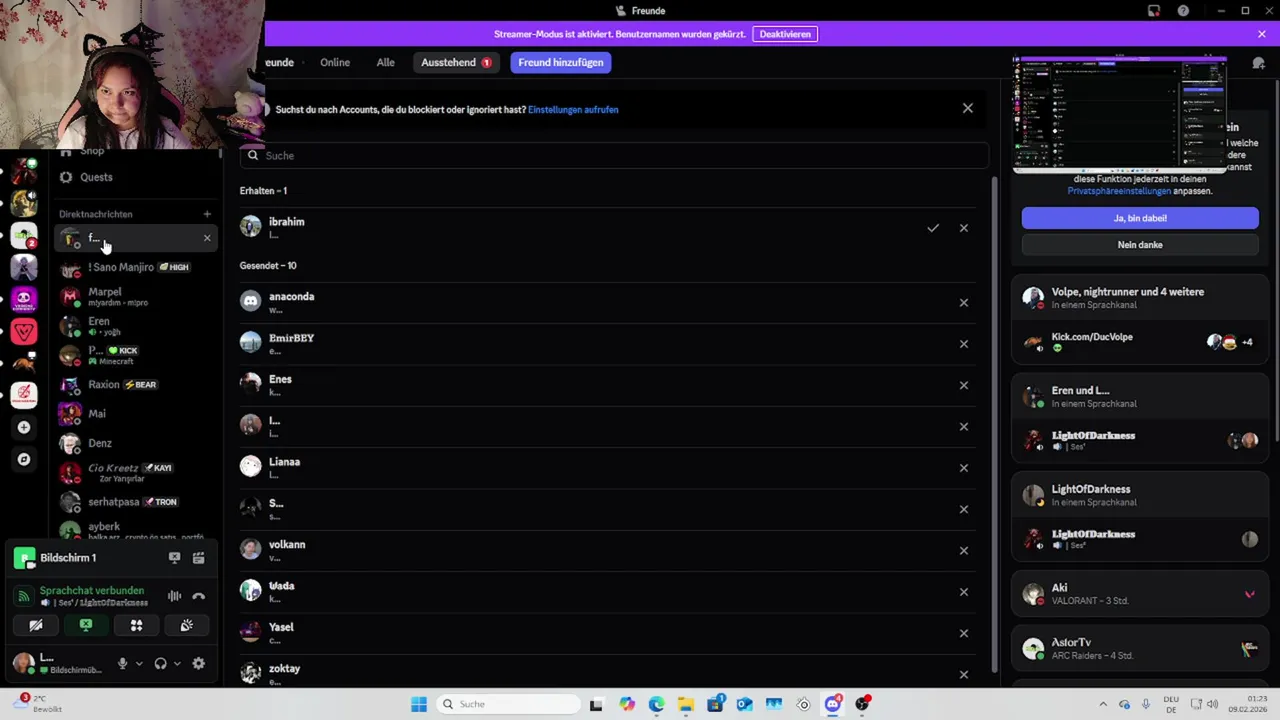Screen dimensions: 1280x720
Task: Cancel sent request to EmirBEY
Action: point(964,344)
